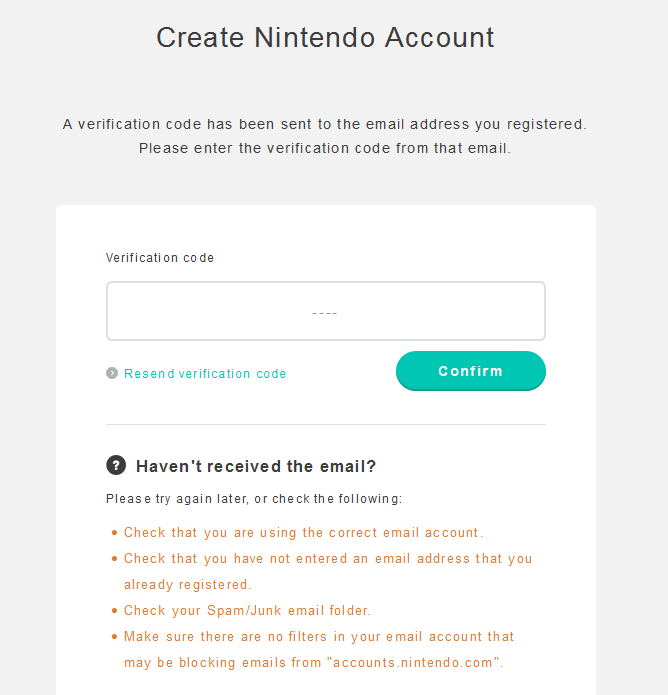This screenshot has height=695, width=668.
Task: Select the "Haven't received the email?" heading
Action: 256,466
